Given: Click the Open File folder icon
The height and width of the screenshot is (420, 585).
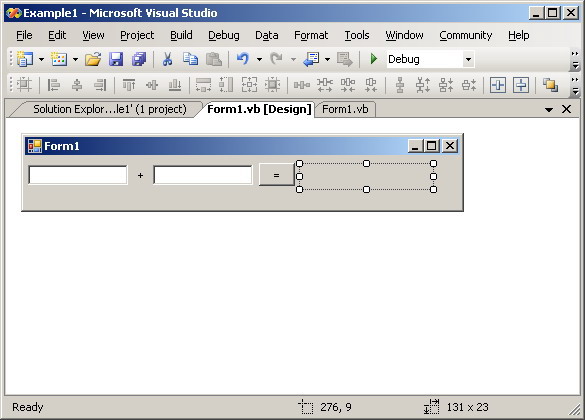Looking at the screenshot, I should (x=93, y=59).
